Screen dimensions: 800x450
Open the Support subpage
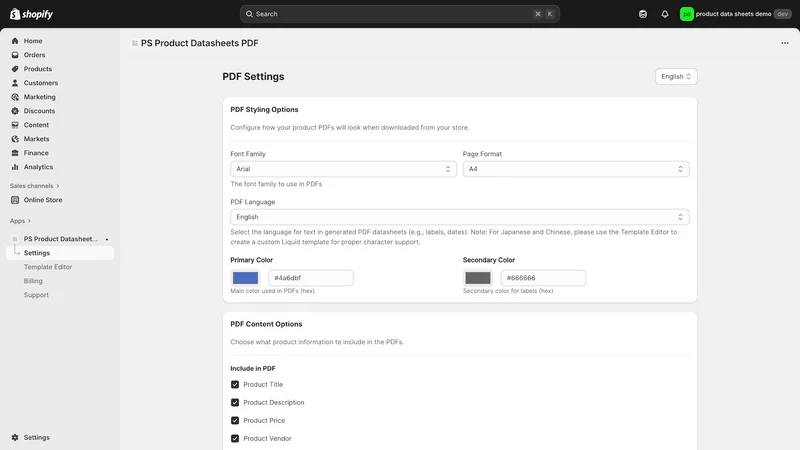pyautogui.click(x=36, y=295)
